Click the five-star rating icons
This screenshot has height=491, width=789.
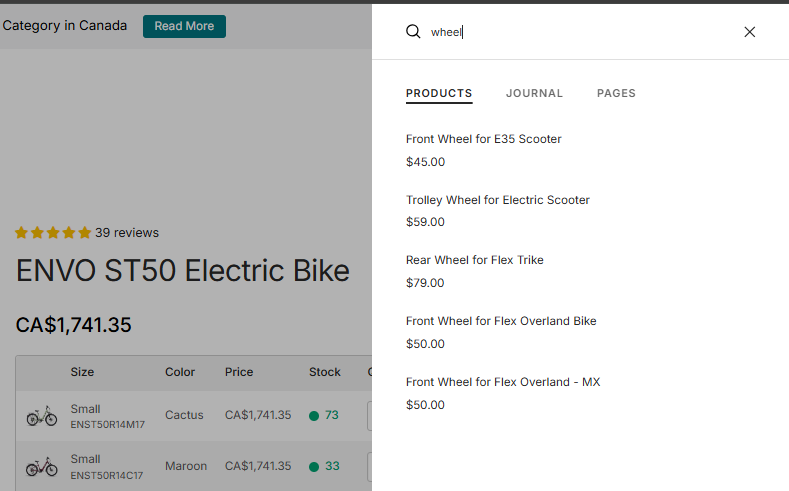(x=53, y=233)
